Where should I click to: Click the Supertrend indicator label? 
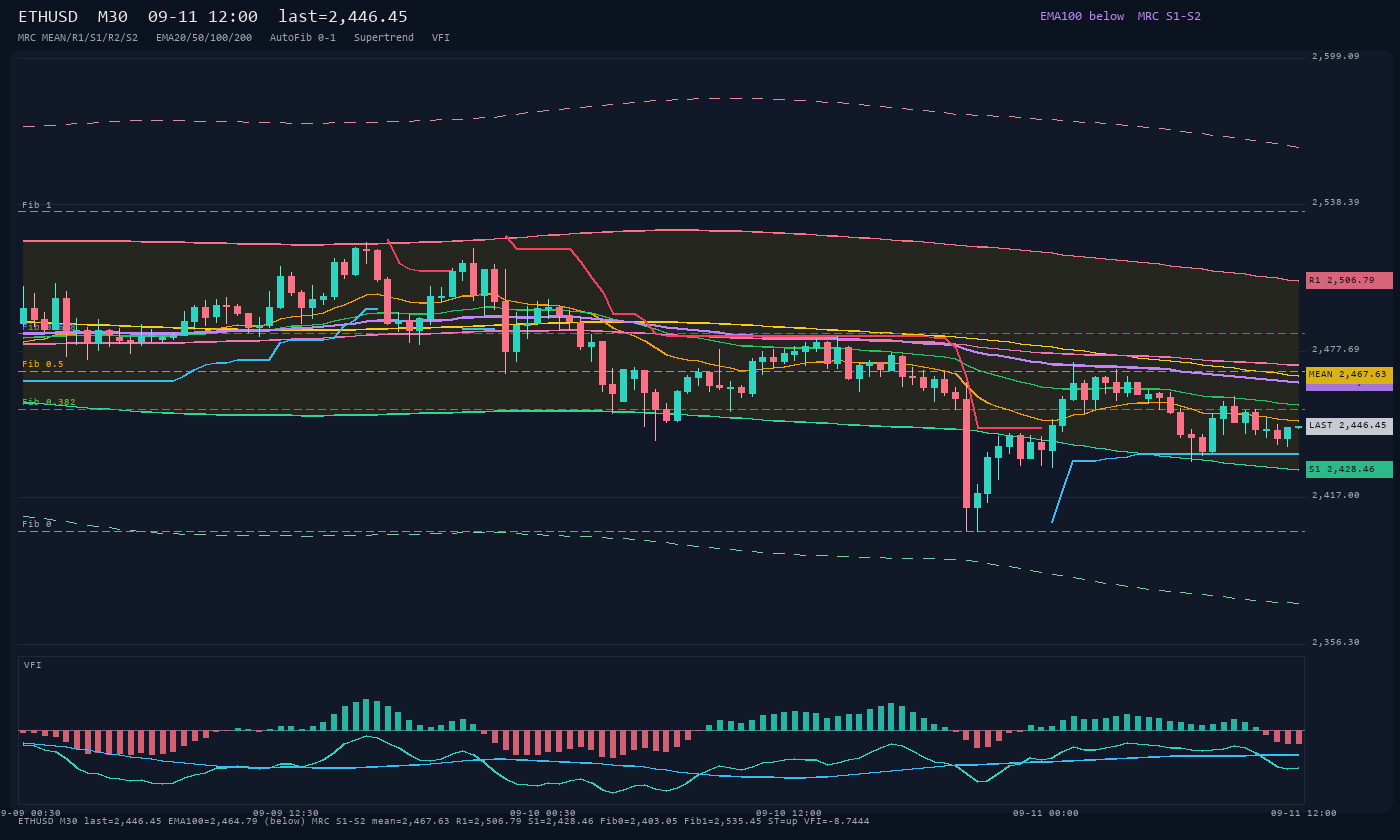click(x=384, y=38)
